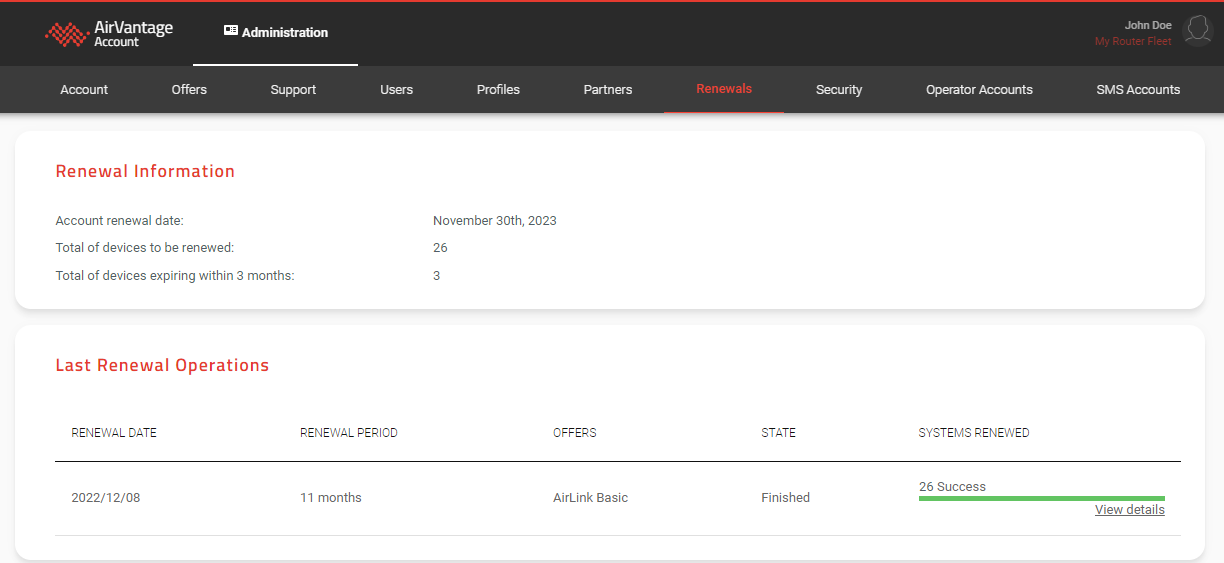This screenshot has height=563, width=1224.
Task: Open the John Doe user avatar
Action: [1197, 31]
